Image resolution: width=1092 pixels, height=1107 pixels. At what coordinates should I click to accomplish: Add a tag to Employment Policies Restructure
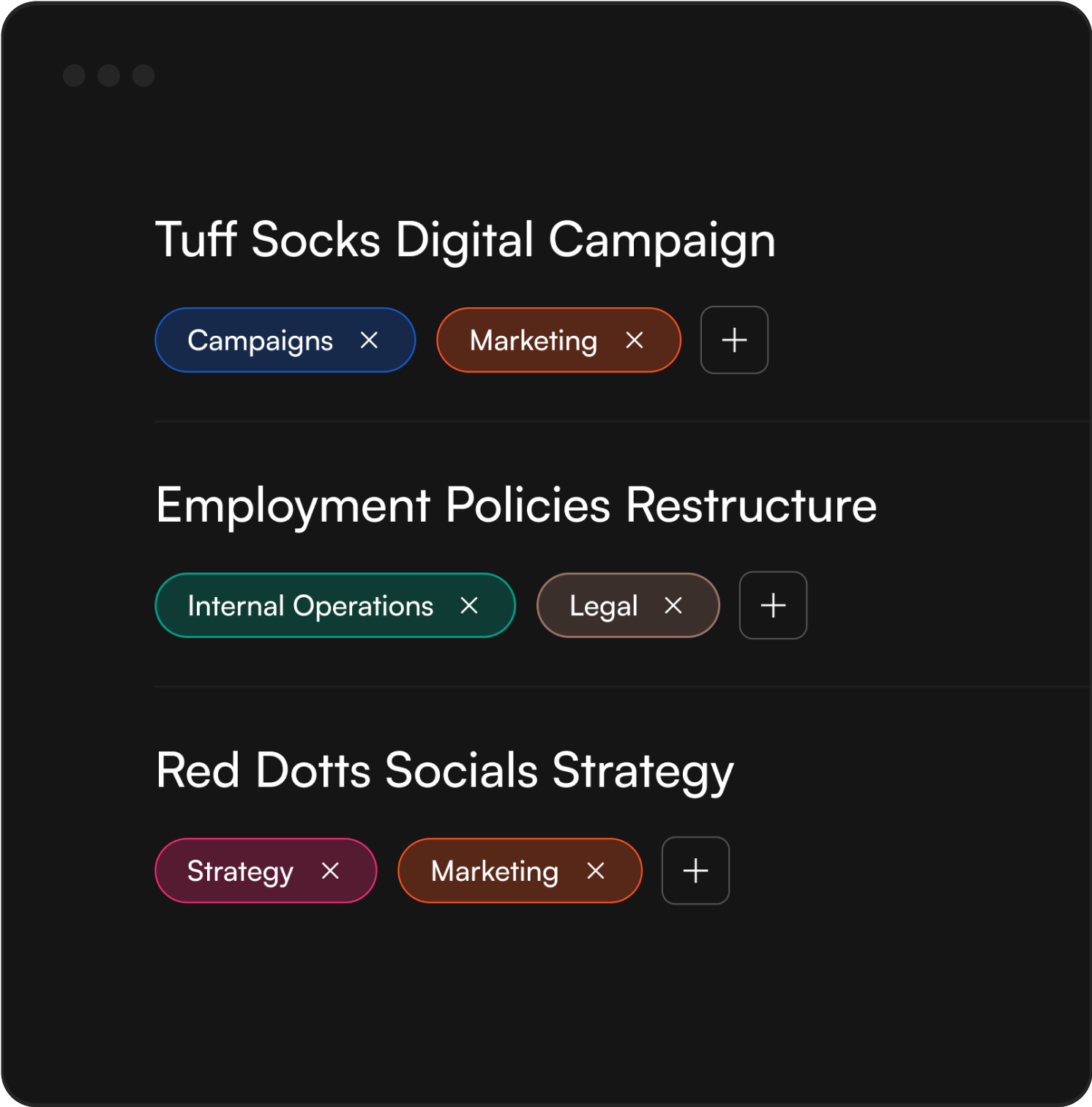pyautogui.click(x=773, y=606)
